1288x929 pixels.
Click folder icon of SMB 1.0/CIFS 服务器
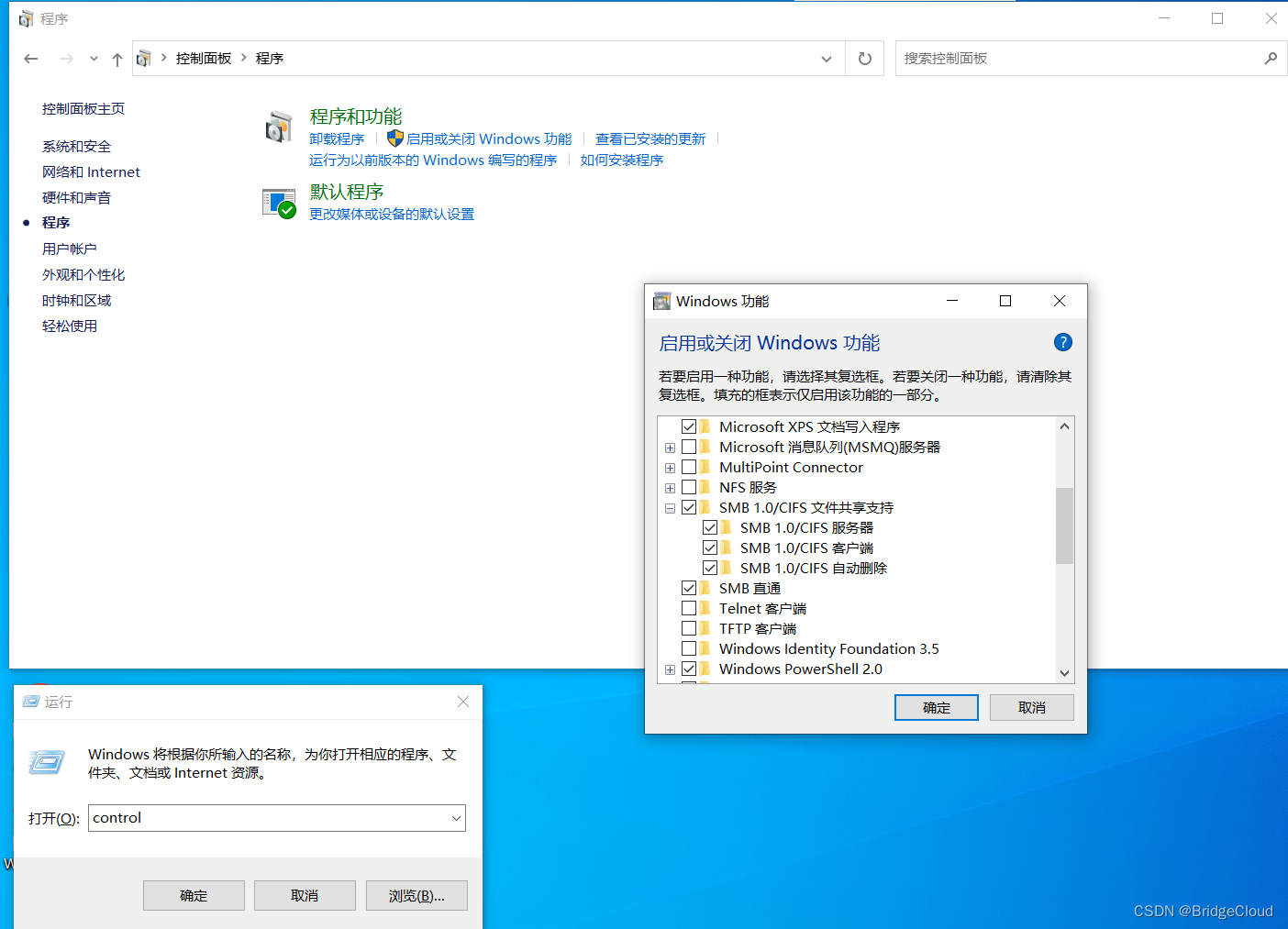click(x=726, y=527)
